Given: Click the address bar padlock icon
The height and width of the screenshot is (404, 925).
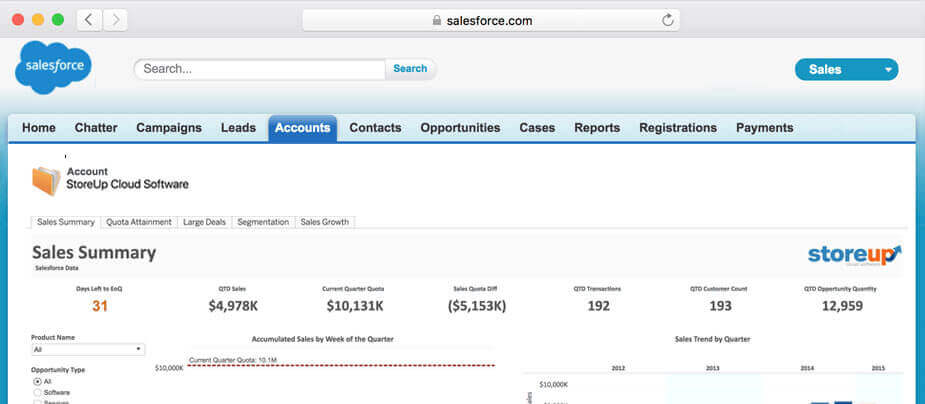Looking at the screenshot, I should (x=437, y=21).
